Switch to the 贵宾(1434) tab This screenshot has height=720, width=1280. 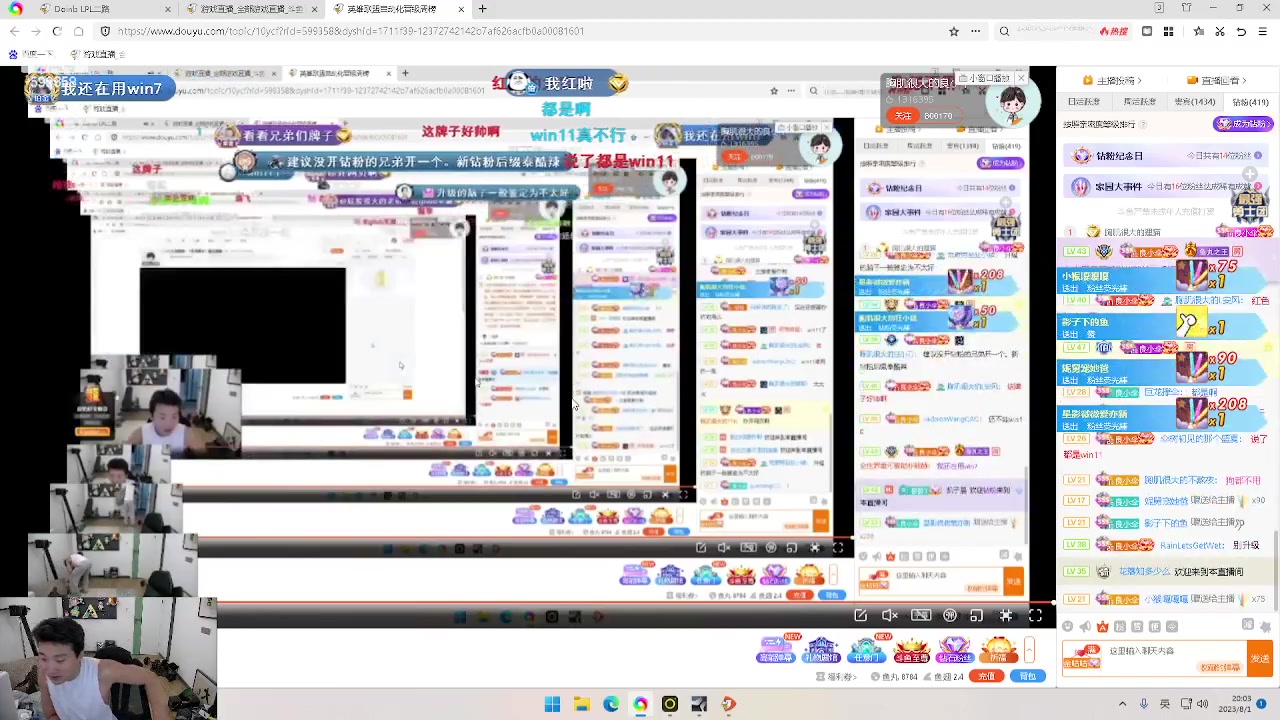tap(1194, 102)
